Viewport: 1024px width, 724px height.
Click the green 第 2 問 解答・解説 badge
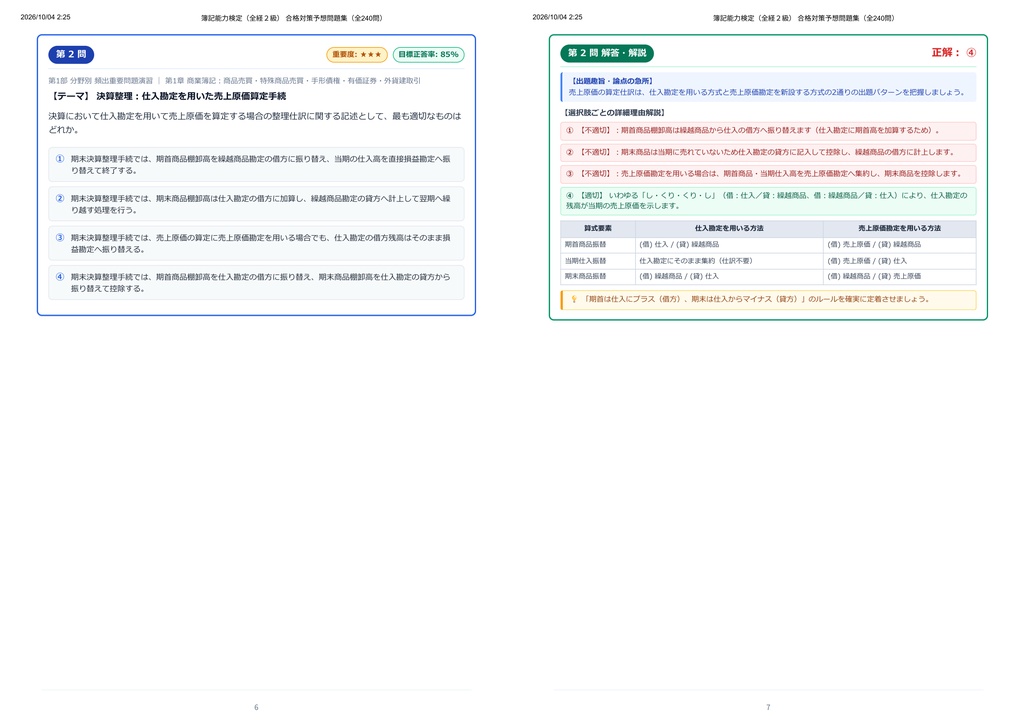click(607, 53)
